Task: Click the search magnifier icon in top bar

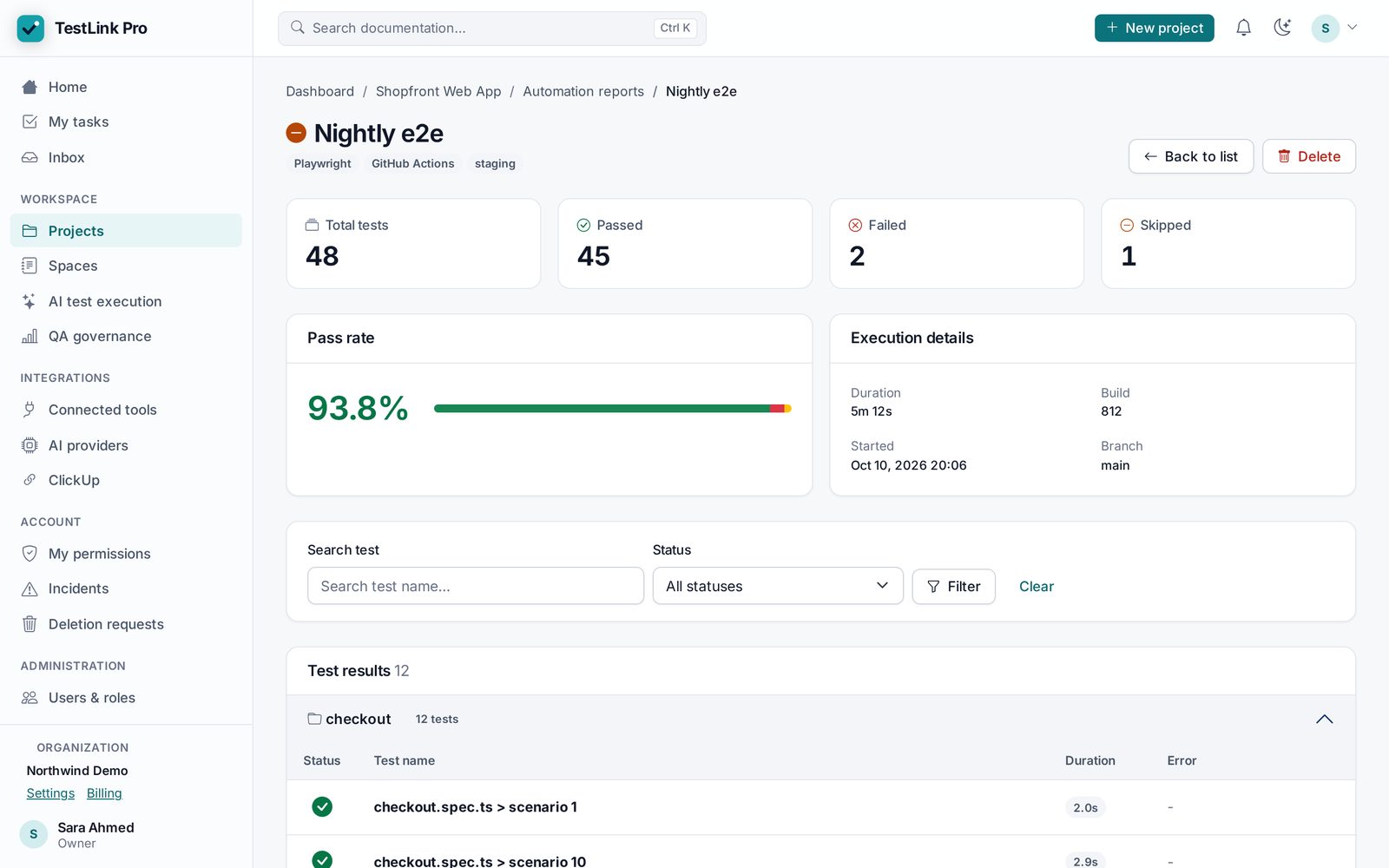Action: point(298,28)
